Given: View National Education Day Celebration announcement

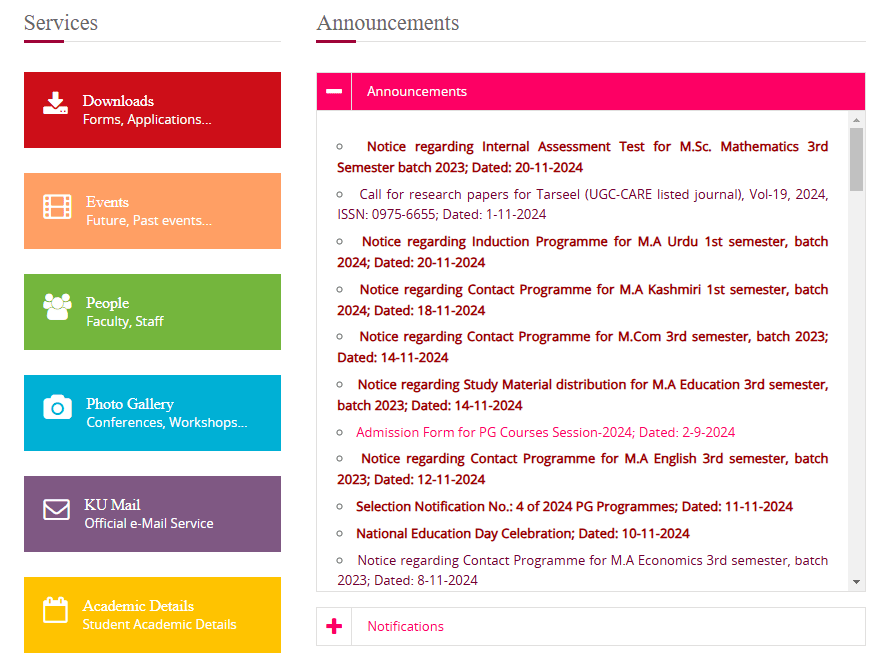Looking at the screenshot, I should click(x=522, y=533).
